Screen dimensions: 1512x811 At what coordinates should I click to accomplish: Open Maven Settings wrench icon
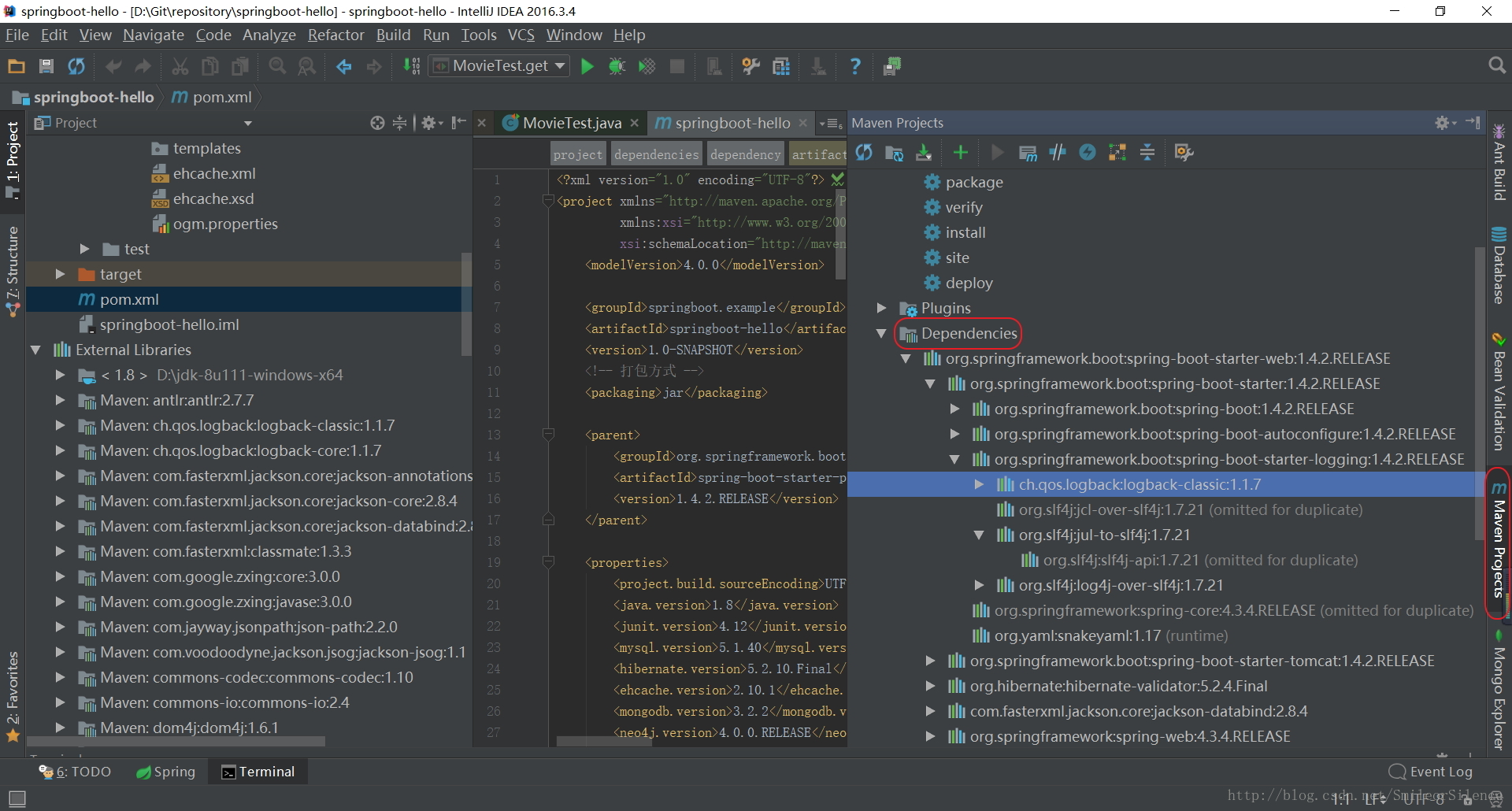[x=1184, y=152]
